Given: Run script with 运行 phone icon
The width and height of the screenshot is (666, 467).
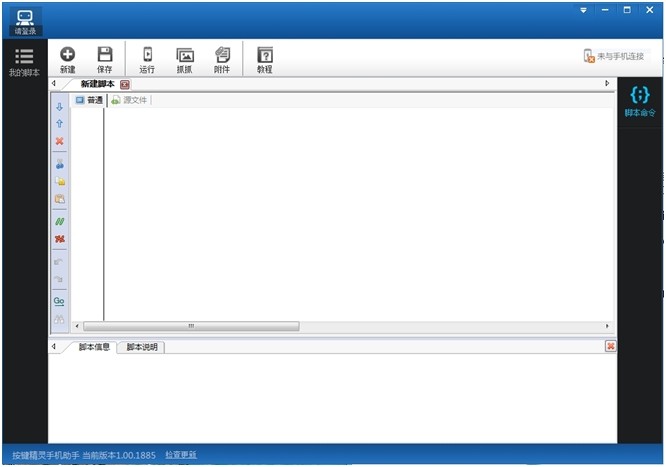Looking at the screenshot, I should [x=147, y=60].
